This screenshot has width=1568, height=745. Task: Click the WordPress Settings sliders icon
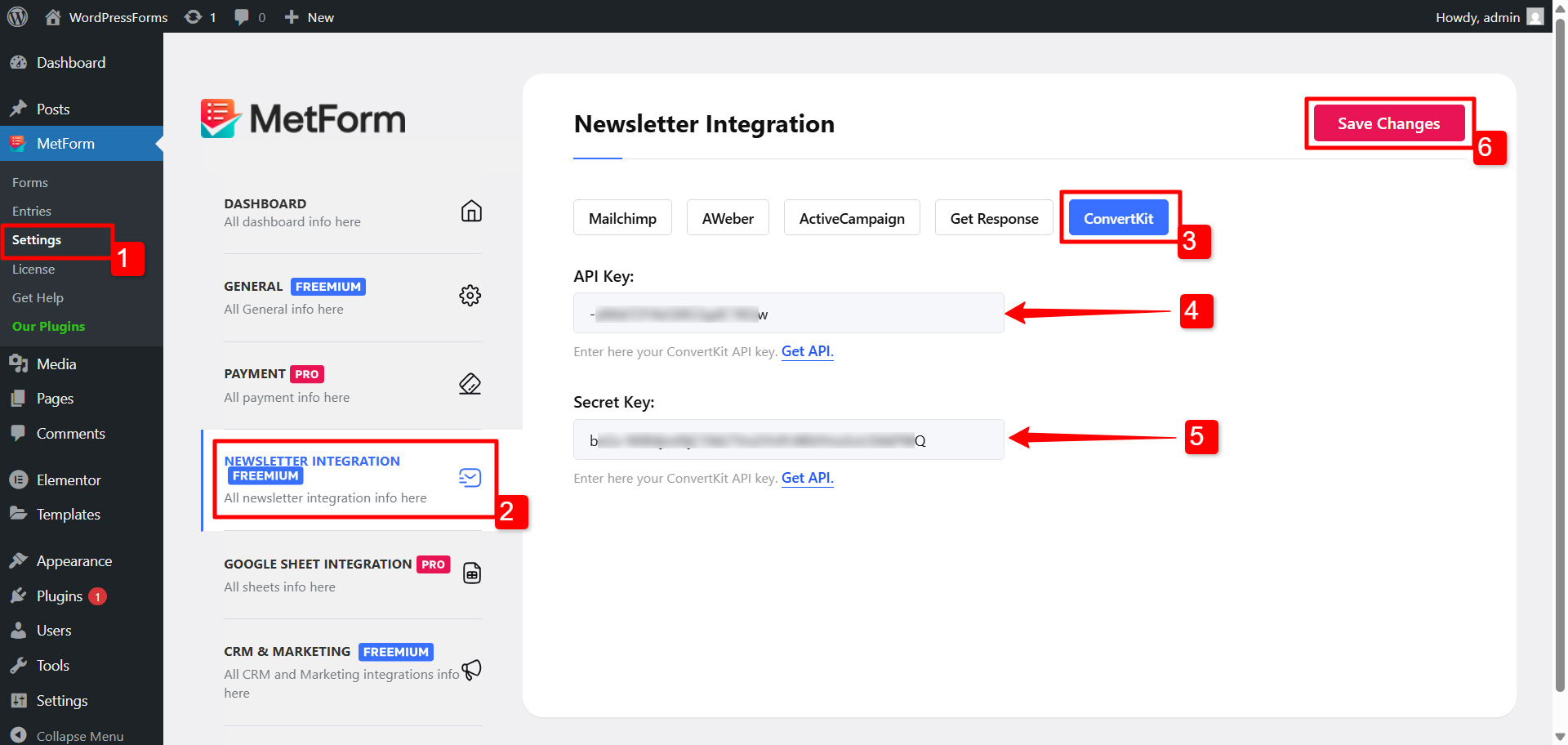18,701
